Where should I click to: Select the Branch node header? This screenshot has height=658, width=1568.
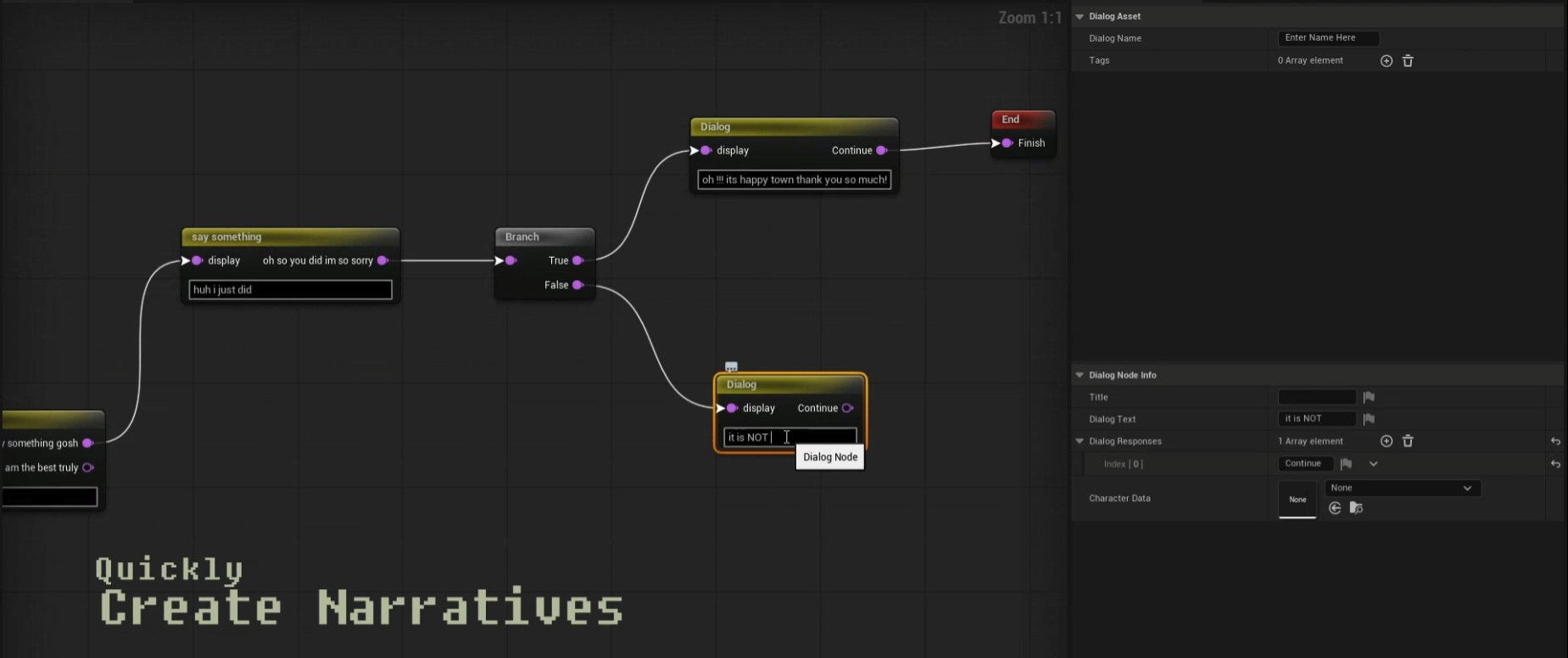coord(544,237)
